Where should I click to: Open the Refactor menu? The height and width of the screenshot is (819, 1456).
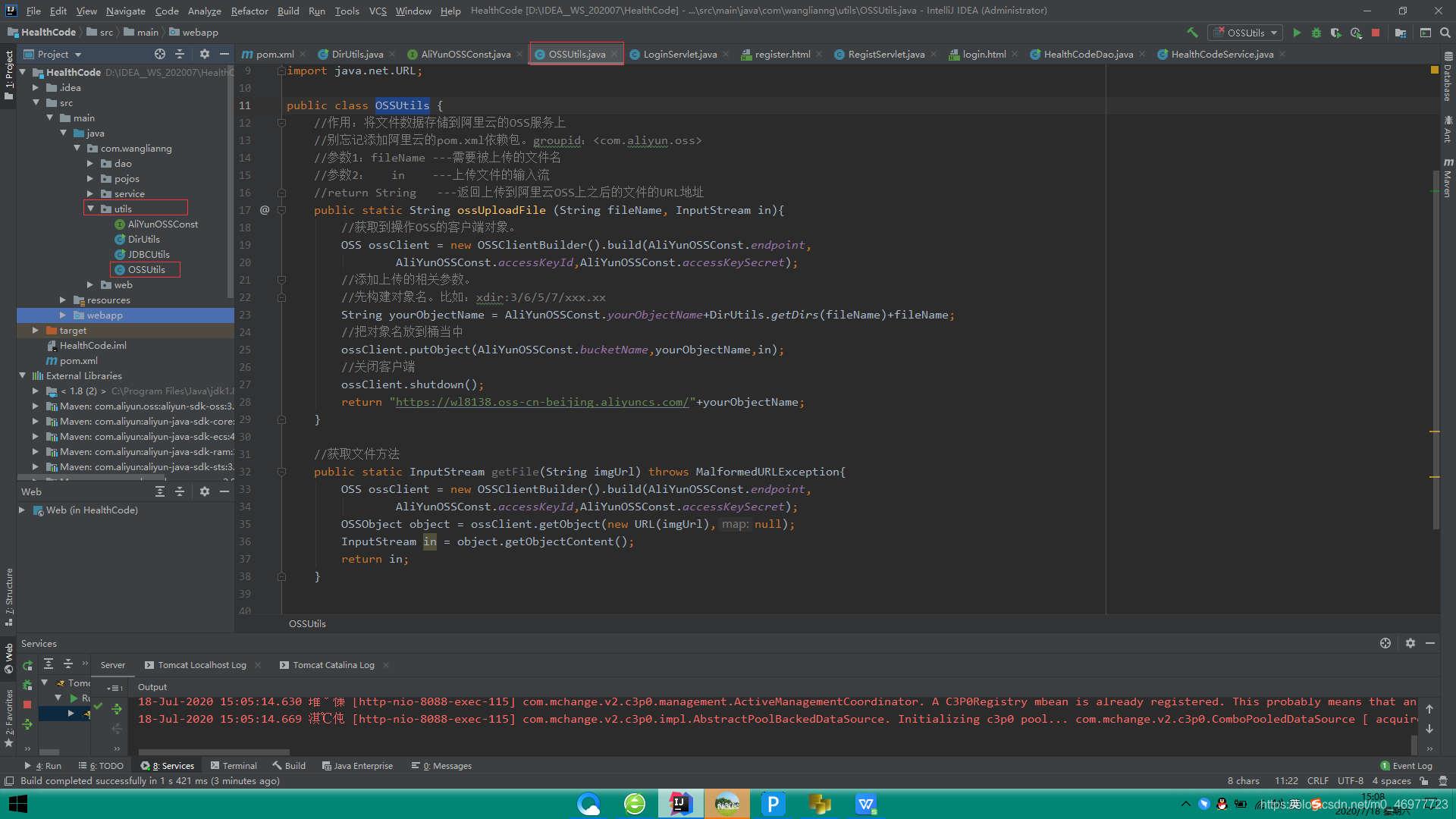249,11
